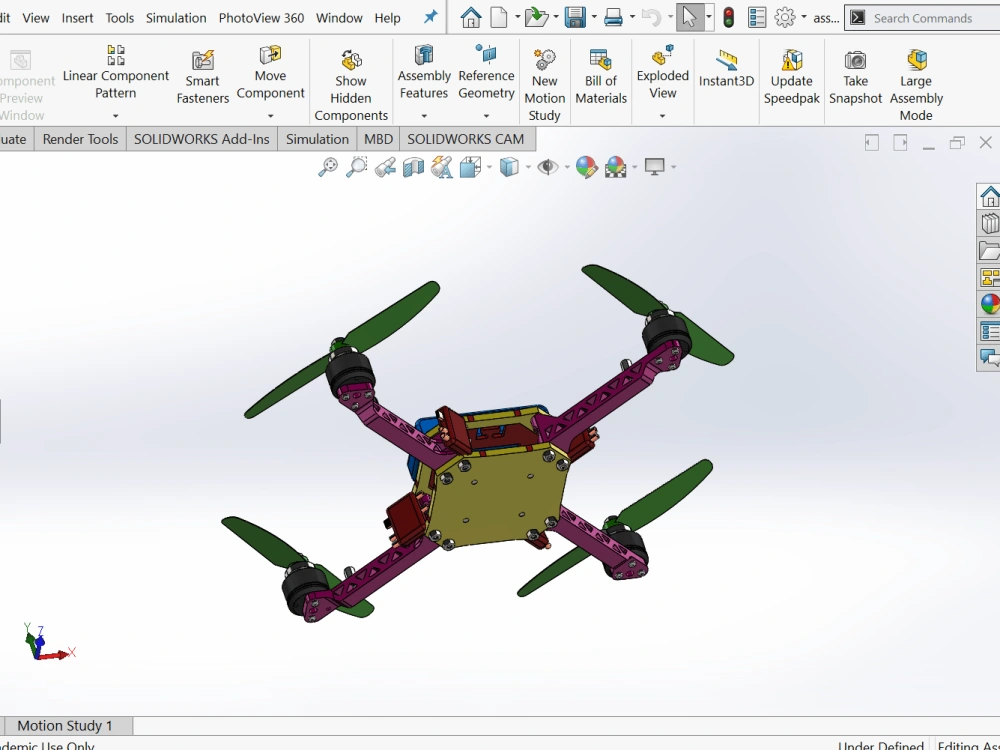Screen dimensions: 1000x750
Task: Take Snapshot of the assembly
Action: click(x=855, y=78)
